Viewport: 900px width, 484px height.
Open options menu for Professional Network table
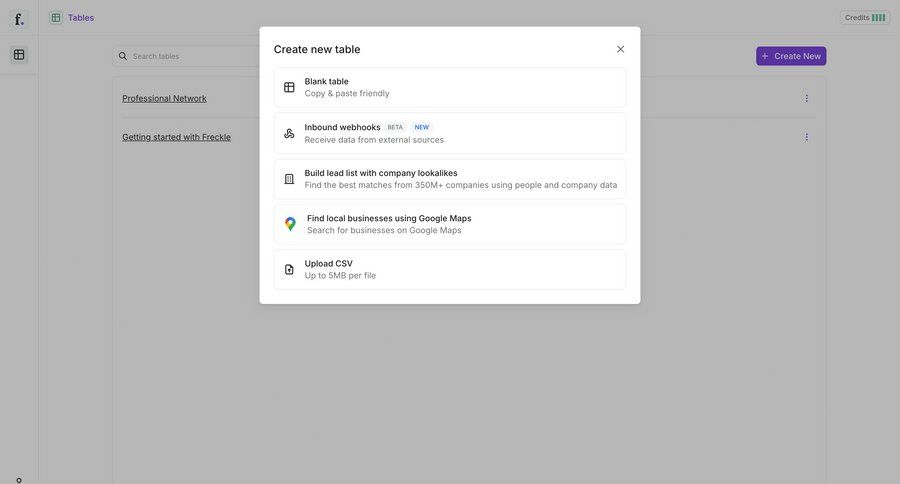click(806, 98)
